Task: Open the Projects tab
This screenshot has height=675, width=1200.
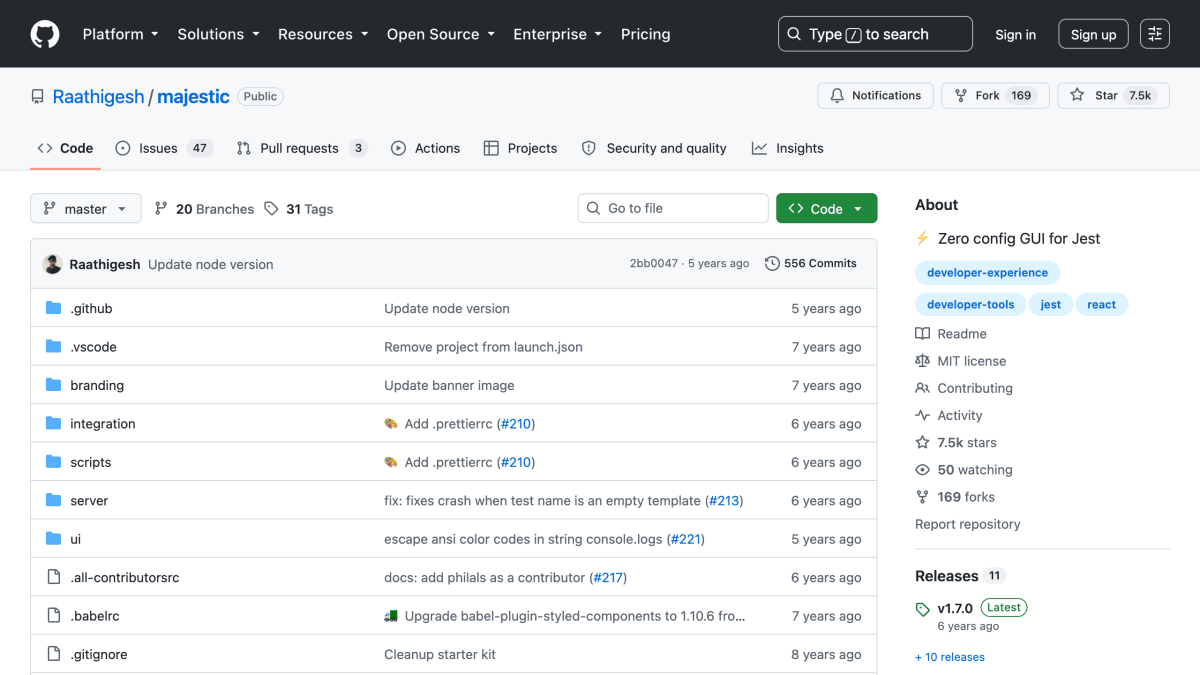Action: [520, 148]
